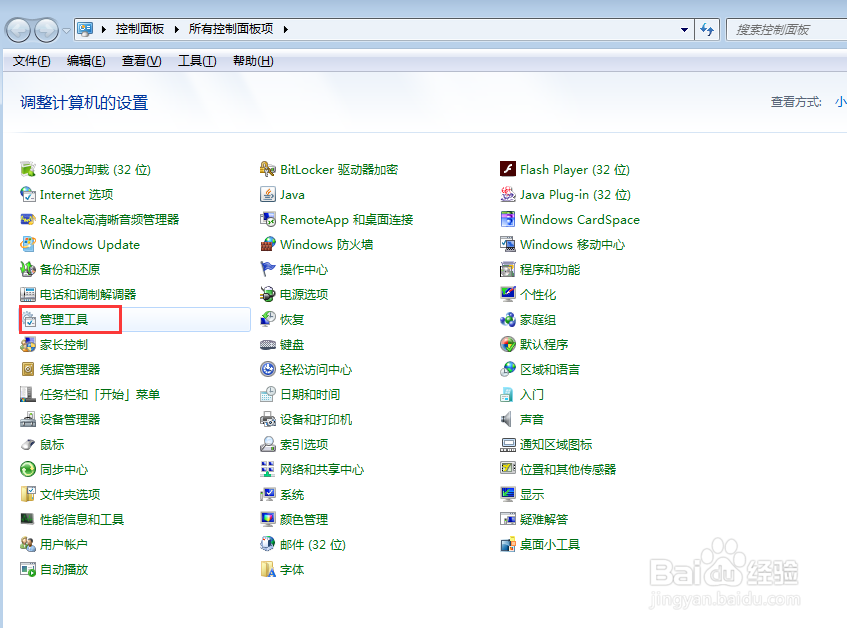
Task: Open the 邮件 (32 位) link
Action: 312,544
